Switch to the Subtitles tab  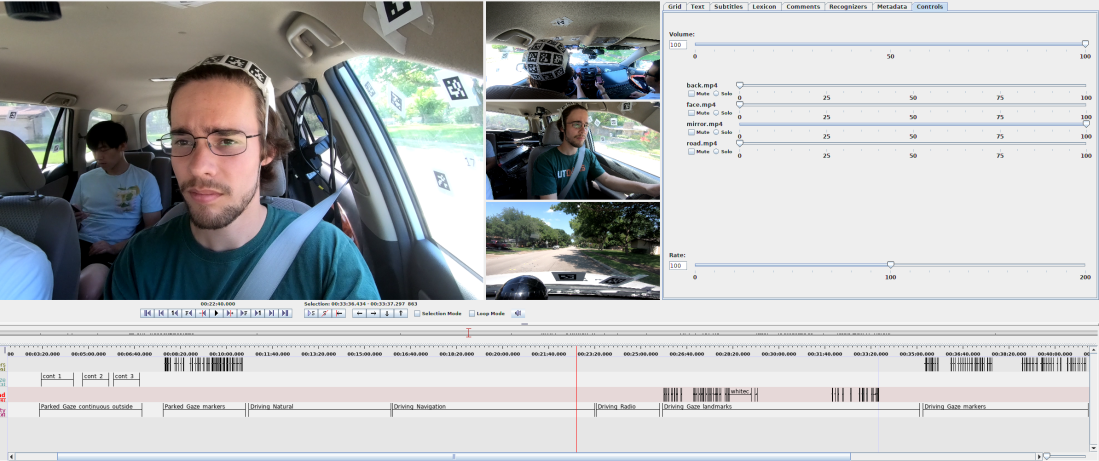[728, 6]
